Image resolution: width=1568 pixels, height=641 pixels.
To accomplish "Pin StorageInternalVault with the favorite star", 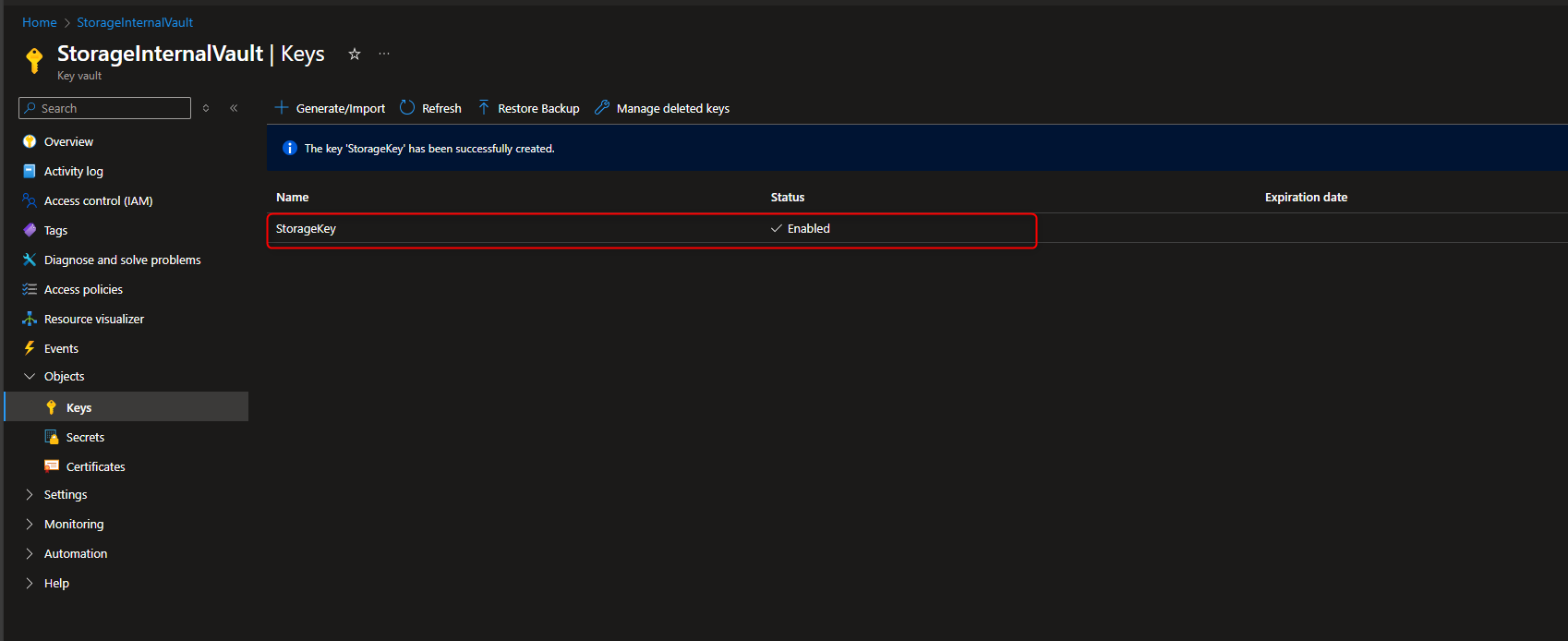I will coord(354,54).
